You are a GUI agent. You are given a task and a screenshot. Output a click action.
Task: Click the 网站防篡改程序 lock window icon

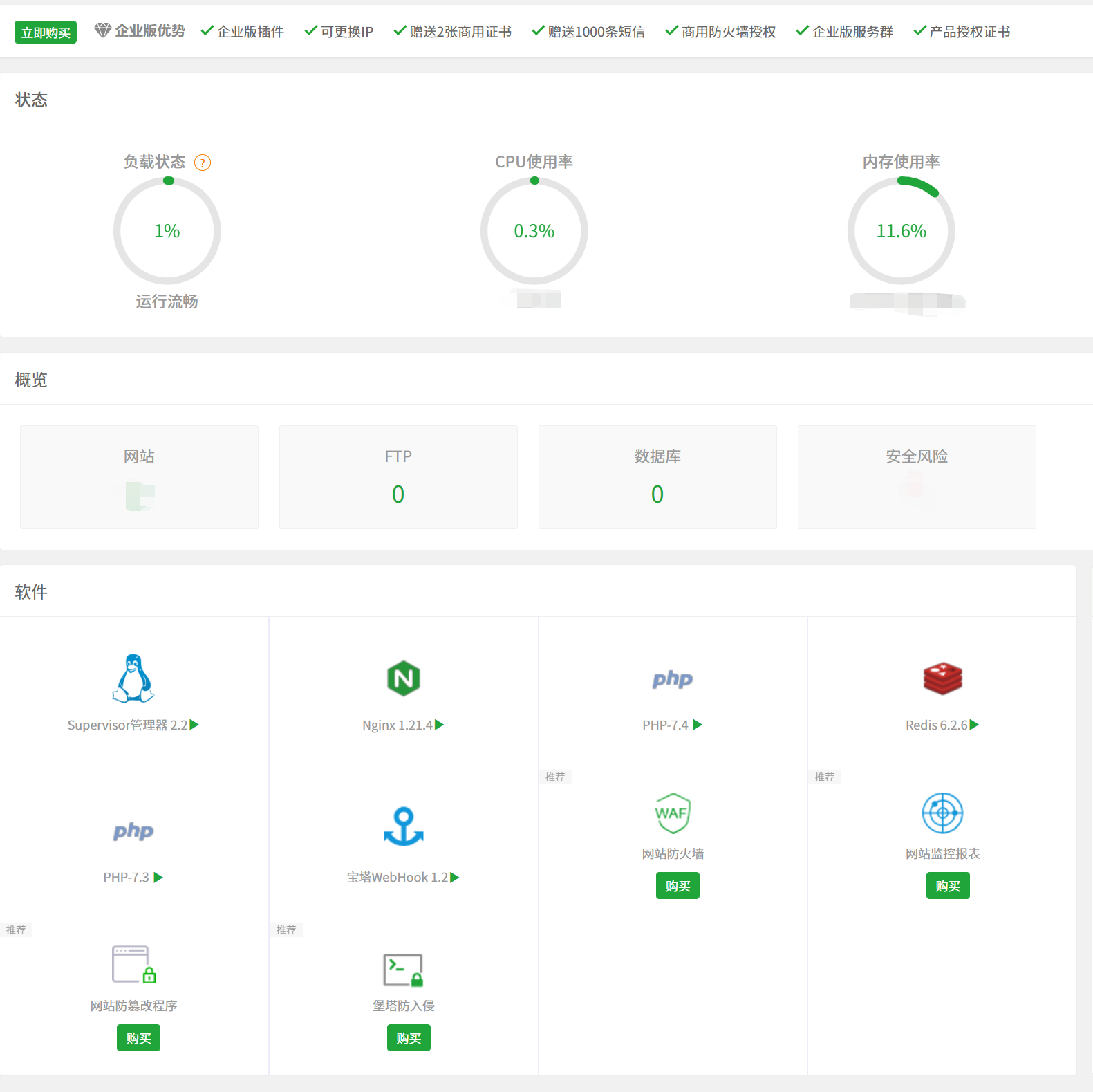point(133,965)
